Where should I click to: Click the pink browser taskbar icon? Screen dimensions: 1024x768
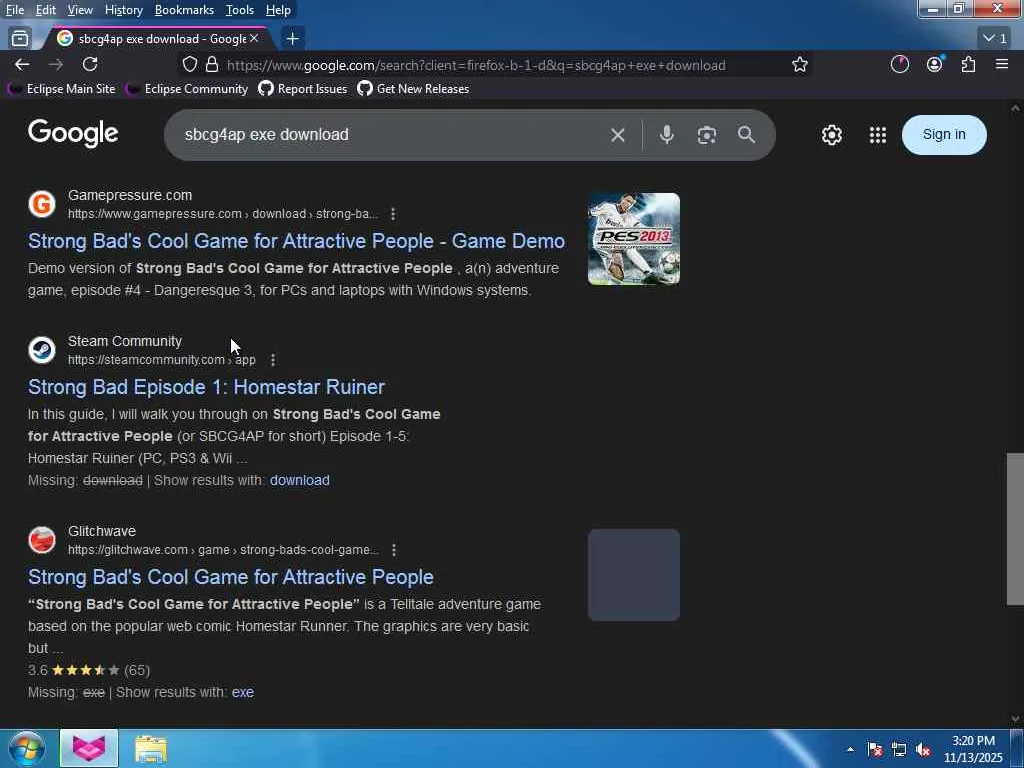coord(89,748)
